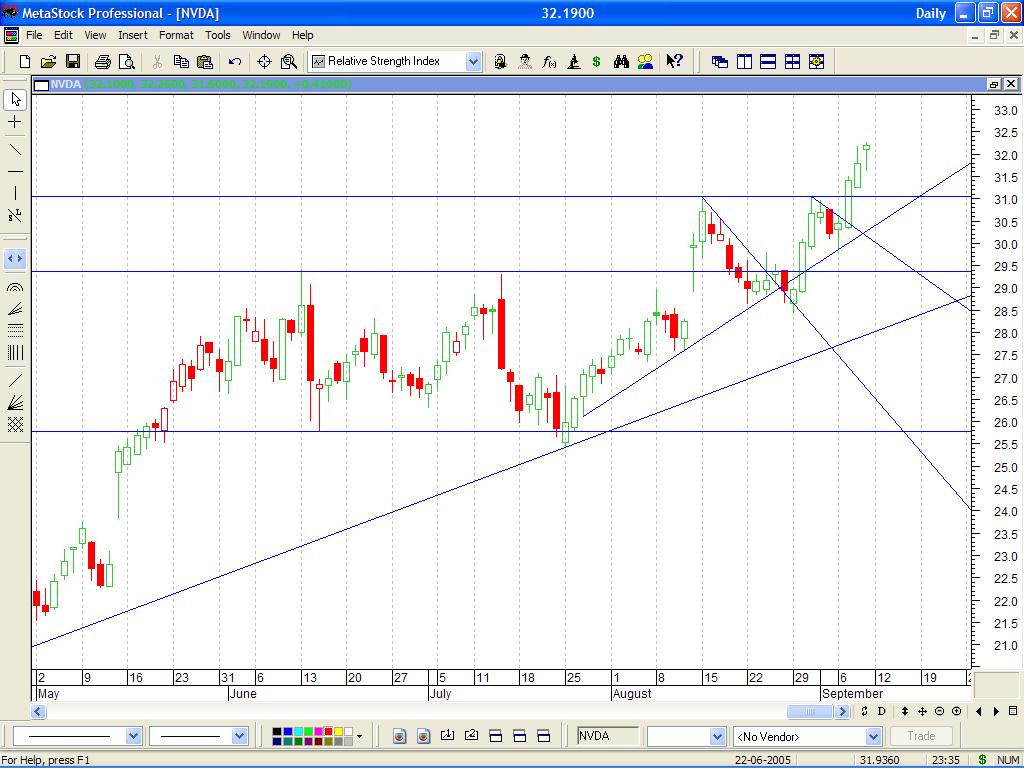Select the horizontal line drawing tool
The height and width of the screenshot is (768, 1024).
pos(16,172)
